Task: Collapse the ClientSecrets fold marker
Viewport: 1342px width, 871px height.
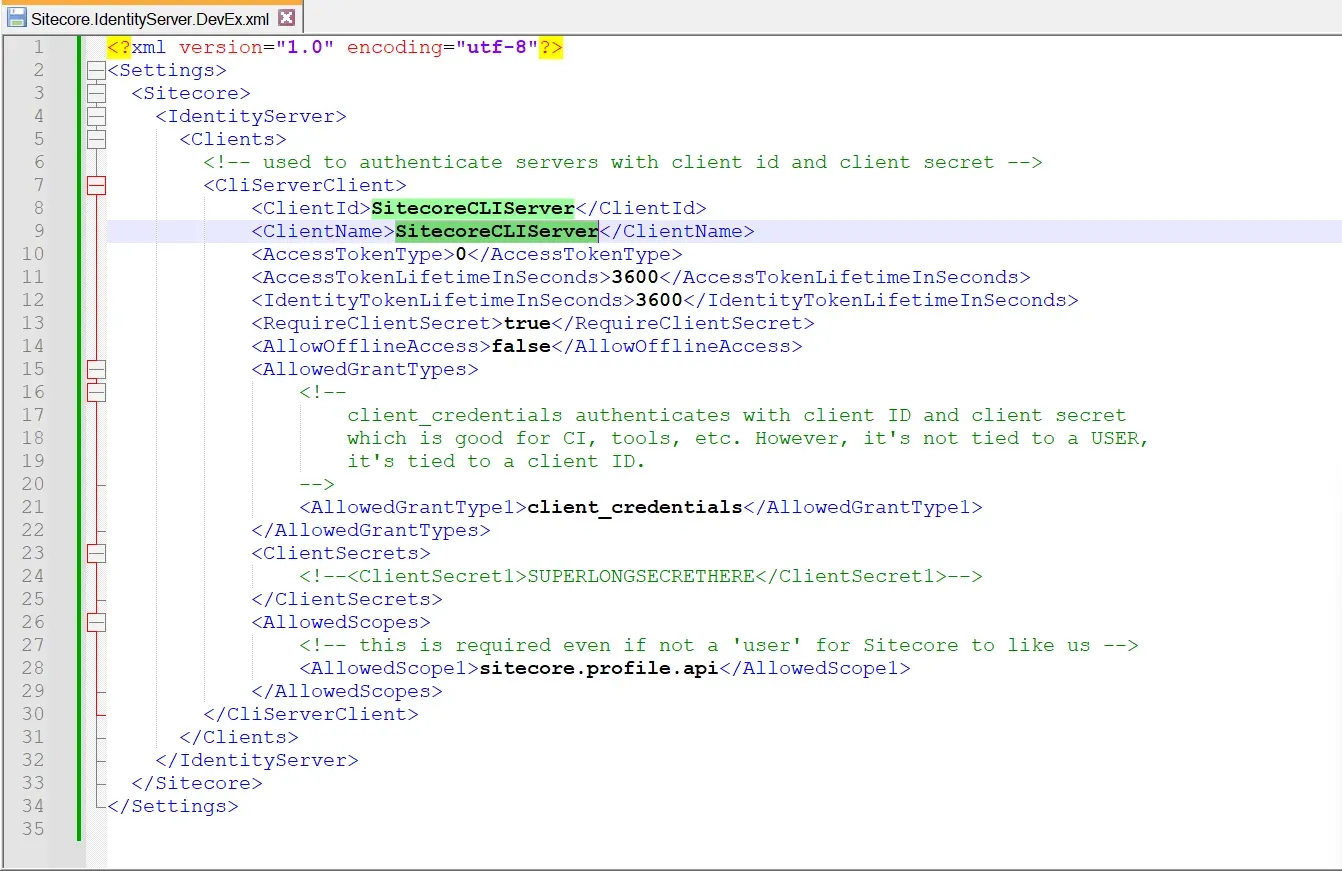Action: coord(96,553)
